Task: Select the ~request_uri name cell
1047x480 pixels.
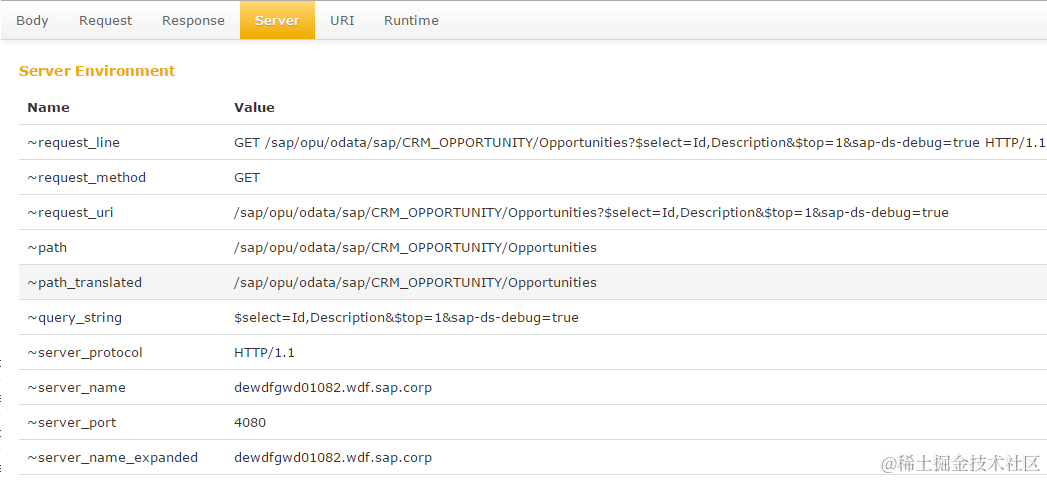Action: [70, 212]
